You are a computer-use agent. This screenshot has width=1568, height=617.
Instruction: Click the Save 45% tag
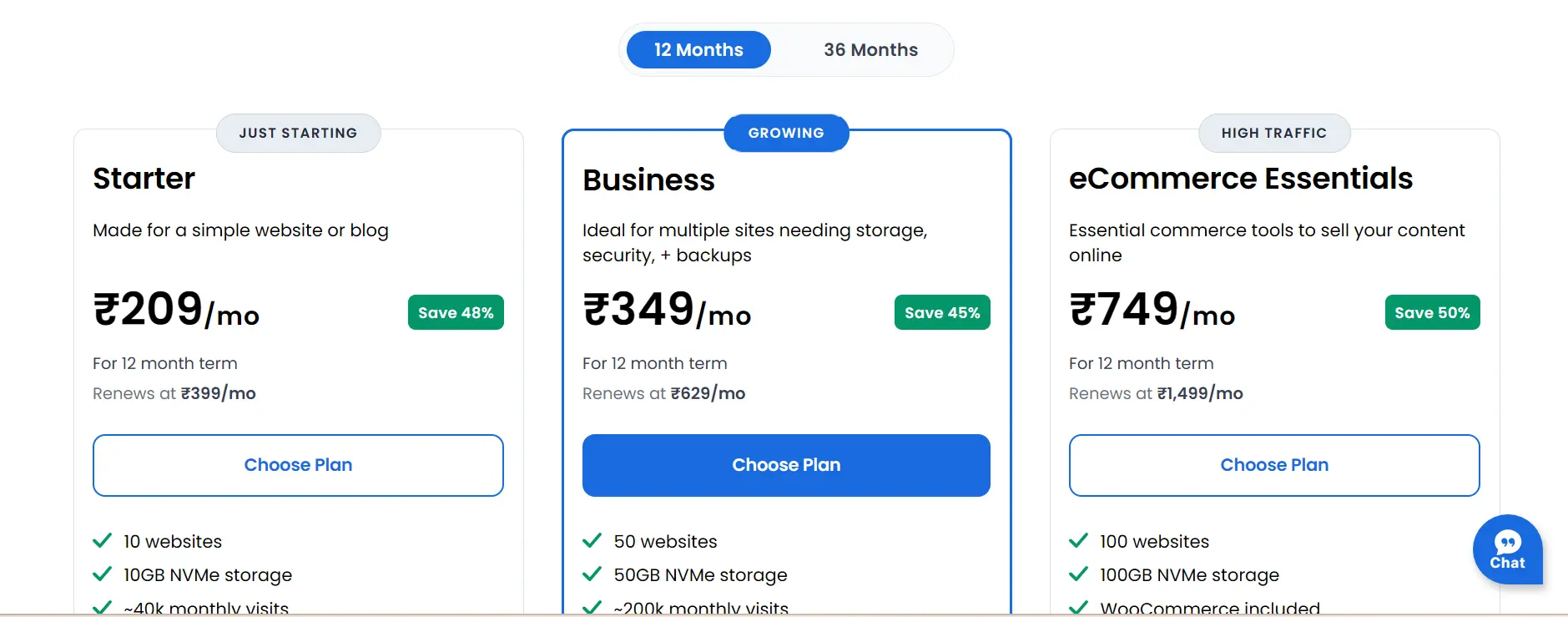coord(942,312)
